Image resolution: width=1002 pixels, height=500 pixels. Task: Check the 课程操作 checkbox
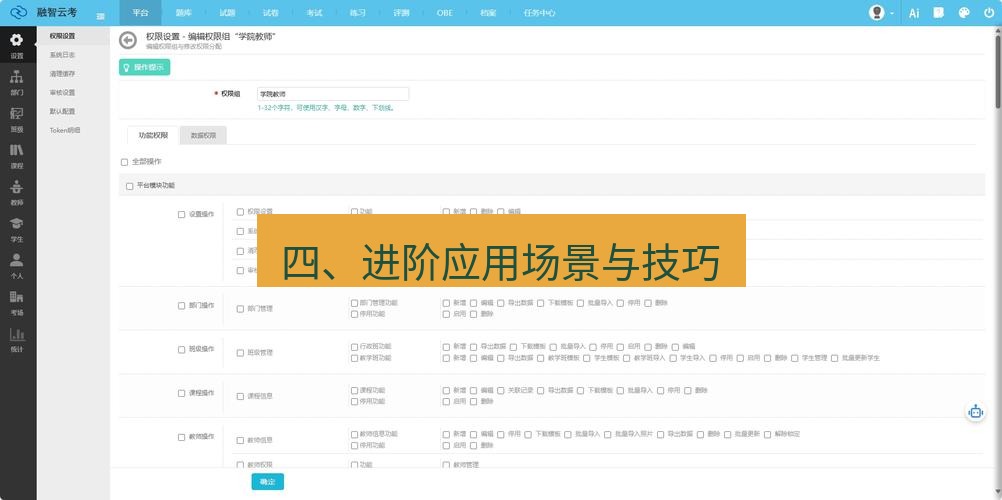(181, 393)
